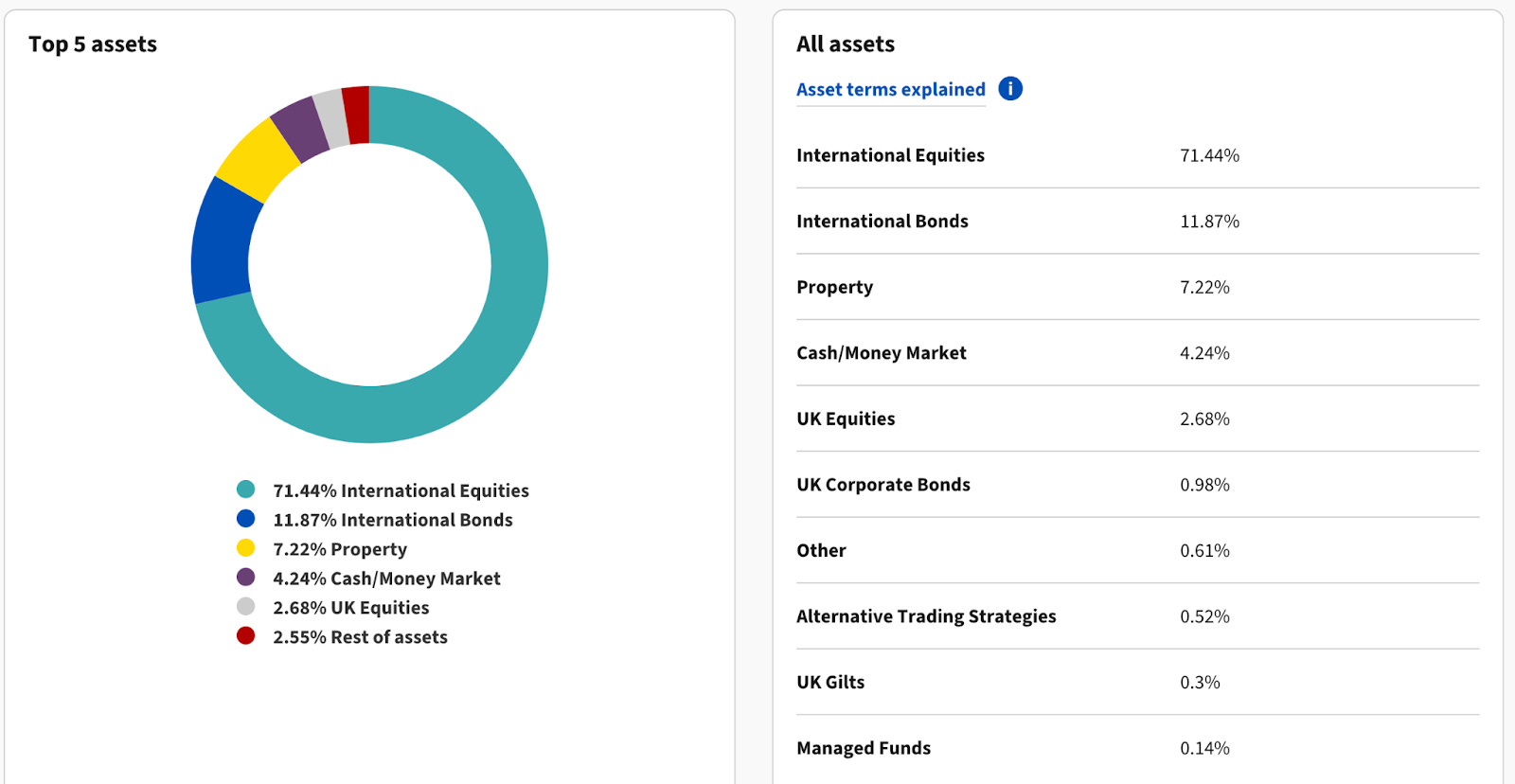Viewport: 1515px width, 784px height.
Task: Click the purple Cash/Money Market legend dot
Action: click(x=245, y=578)
